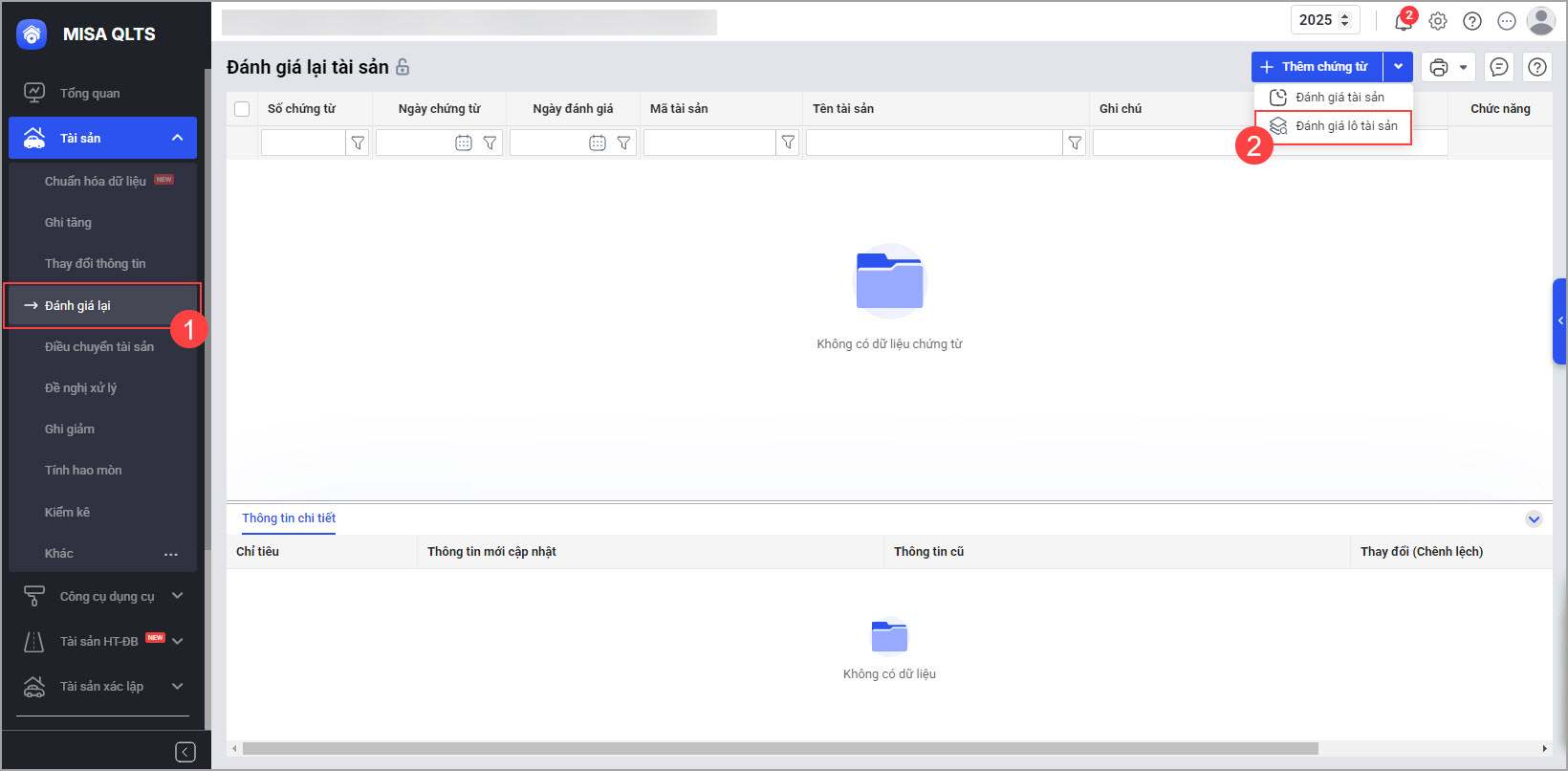
Task: Change the year 2025 stepper
Action: (1344, 20)
